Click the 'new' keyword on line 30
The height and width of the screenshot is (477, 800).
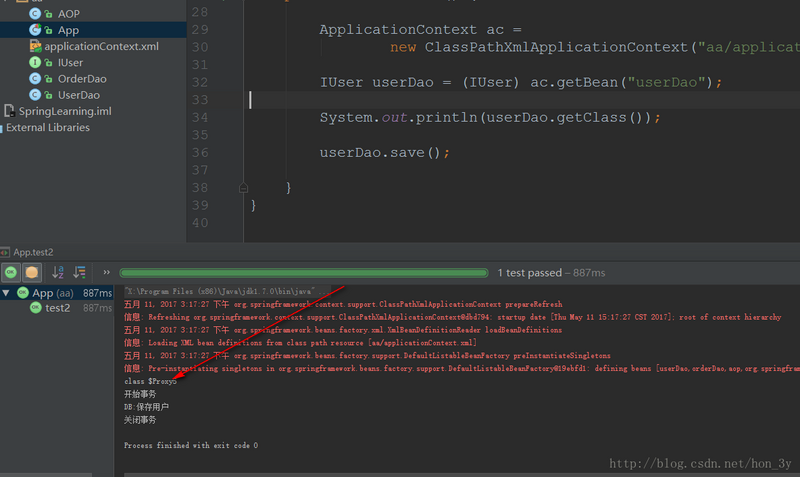pyautogui.click(x=403, y=47)
